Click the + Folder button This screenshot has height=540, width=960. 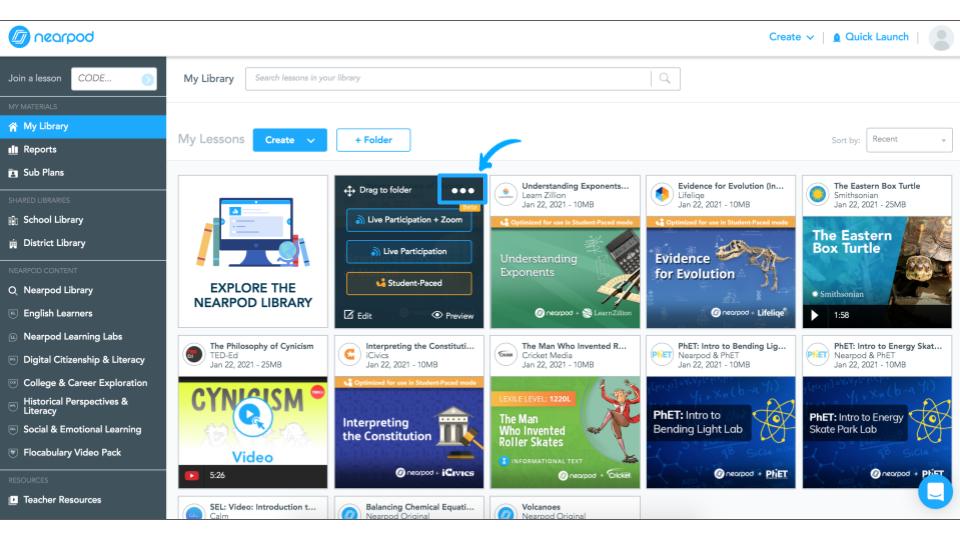tap(373, 140)
